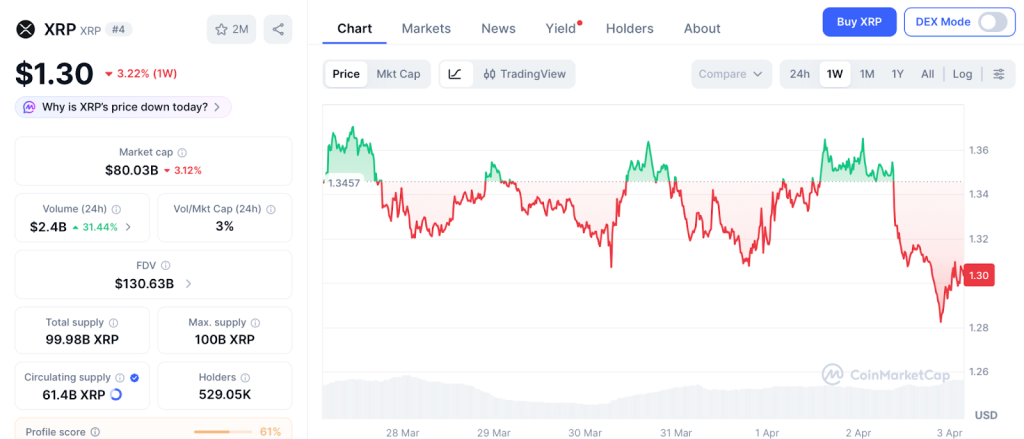1024x439 pixels.
Task: Switch to the Markets tab
Action: tap(426, 28)
